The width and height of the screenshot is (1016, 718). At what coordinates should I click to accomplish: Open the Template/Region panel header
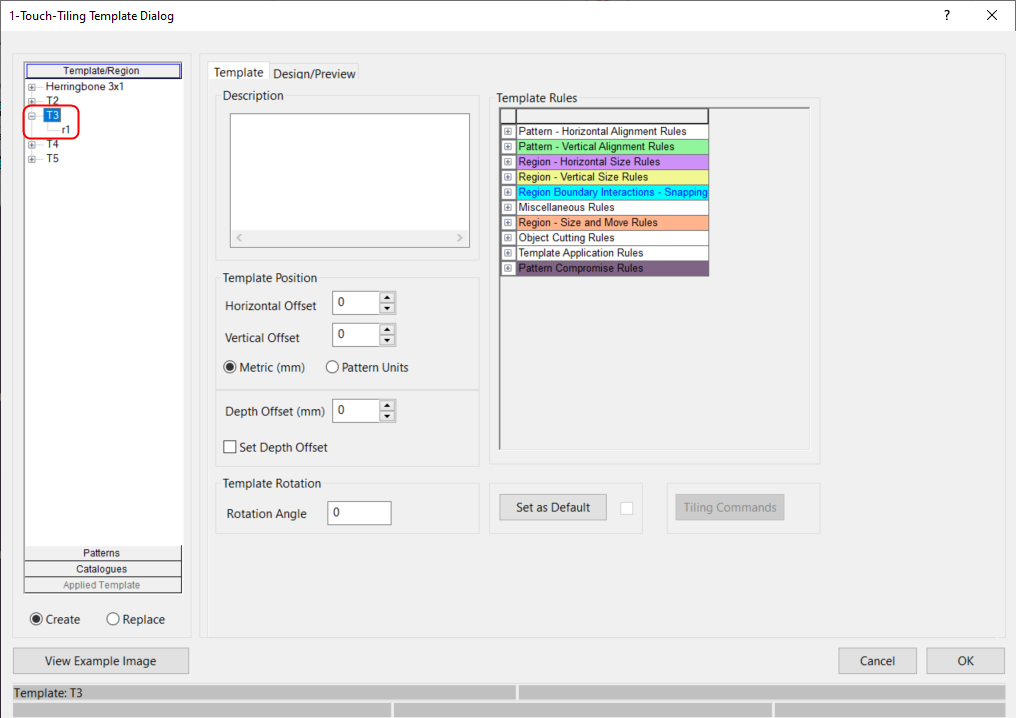pos(102,71)
